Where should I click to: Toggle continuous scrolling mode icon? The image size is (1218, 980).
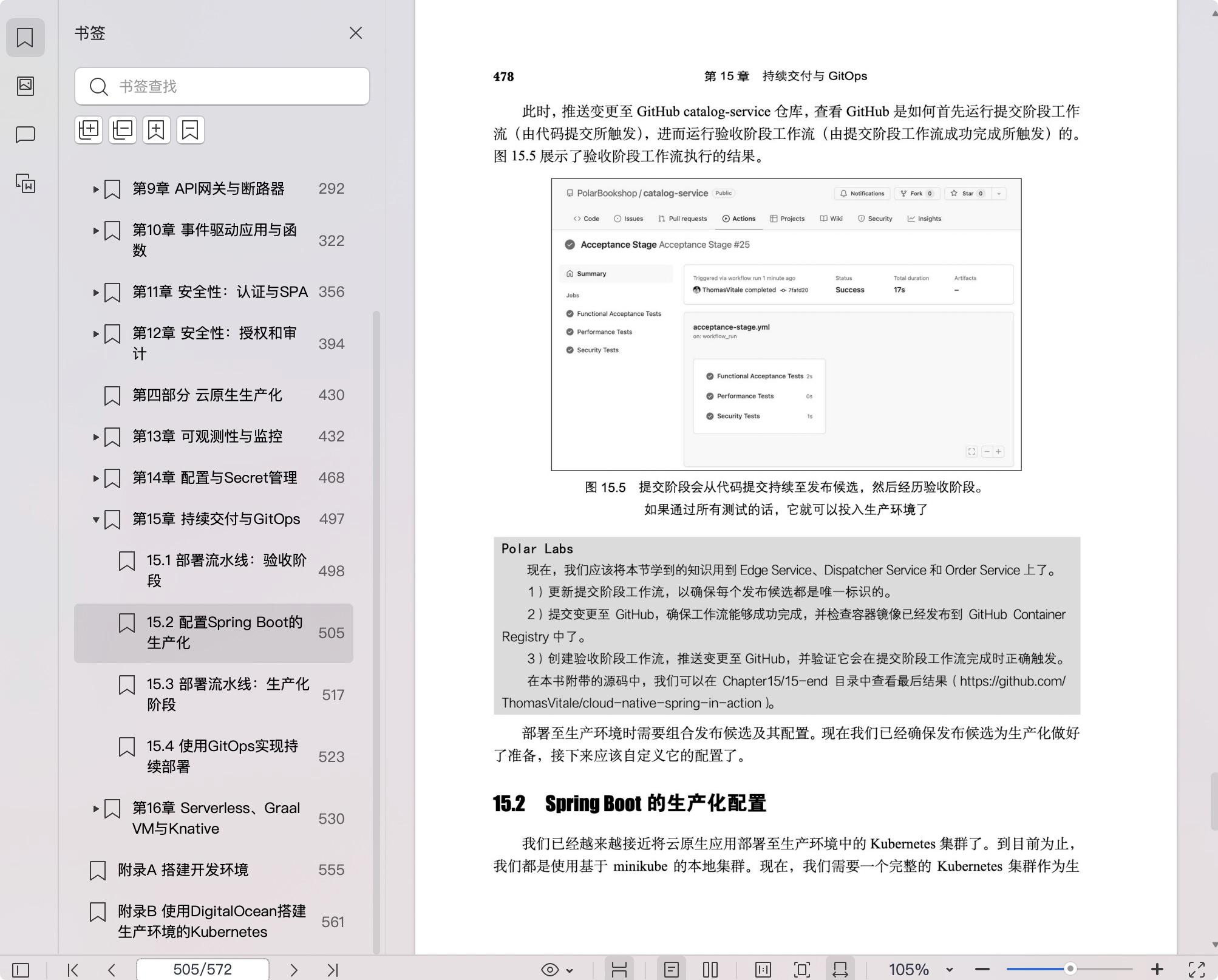click(619, 969)
